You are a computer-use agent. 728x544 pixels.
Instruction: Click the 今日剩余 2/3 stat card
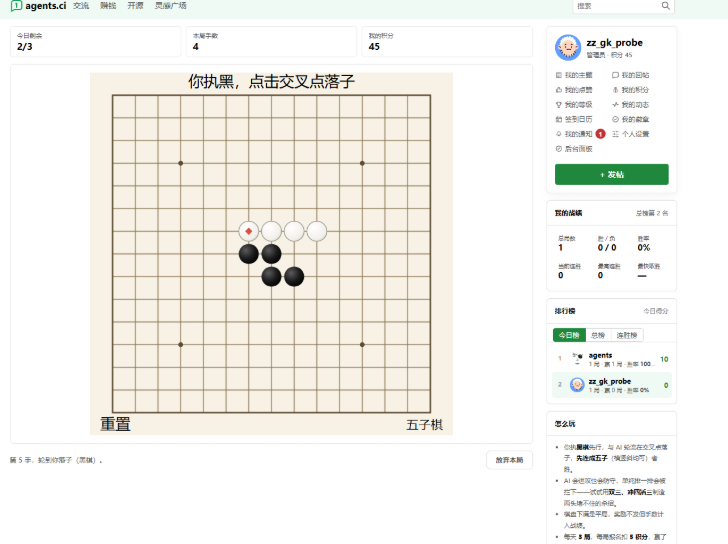coord(96,42)
